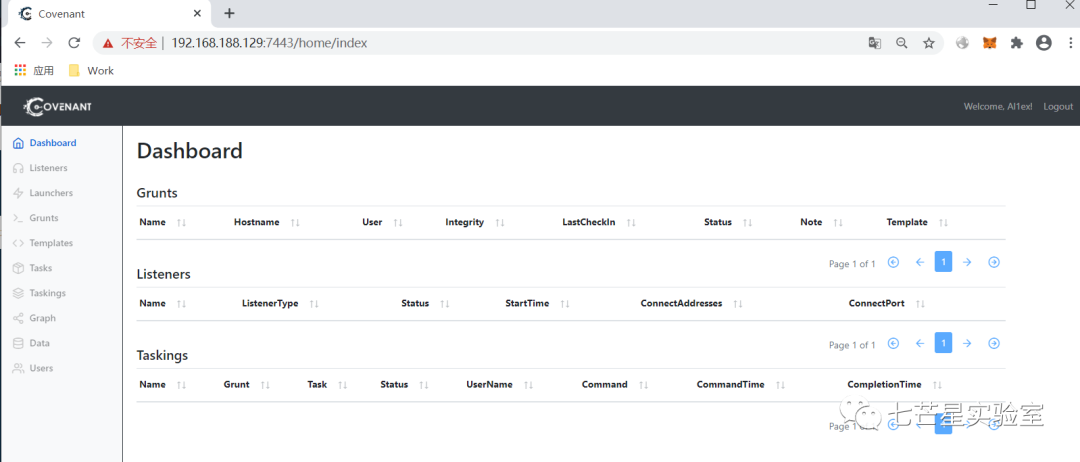Click the Covenant logo in header
Viewport: 1080px width, 462px height.
[58, 106]
